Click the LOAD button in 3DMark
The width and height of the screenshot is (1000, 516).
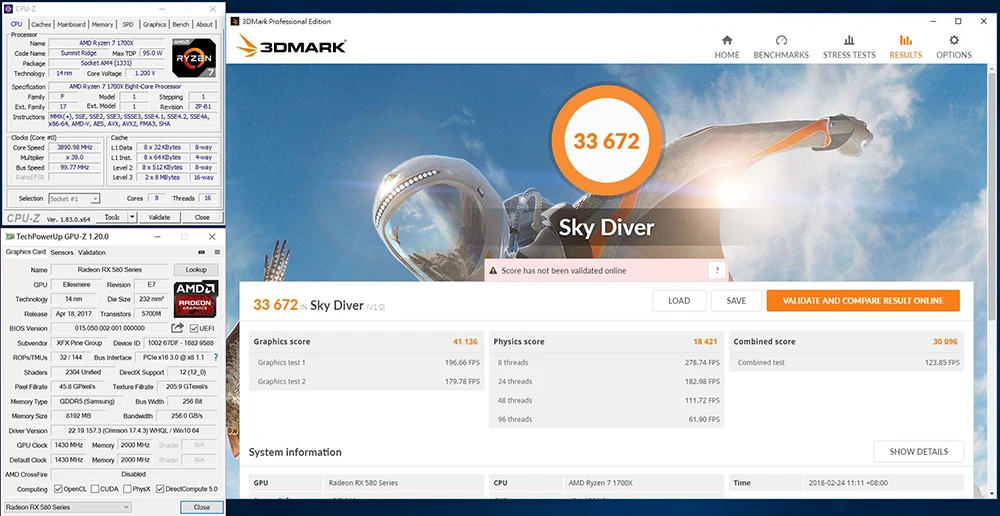click(679, 301)
